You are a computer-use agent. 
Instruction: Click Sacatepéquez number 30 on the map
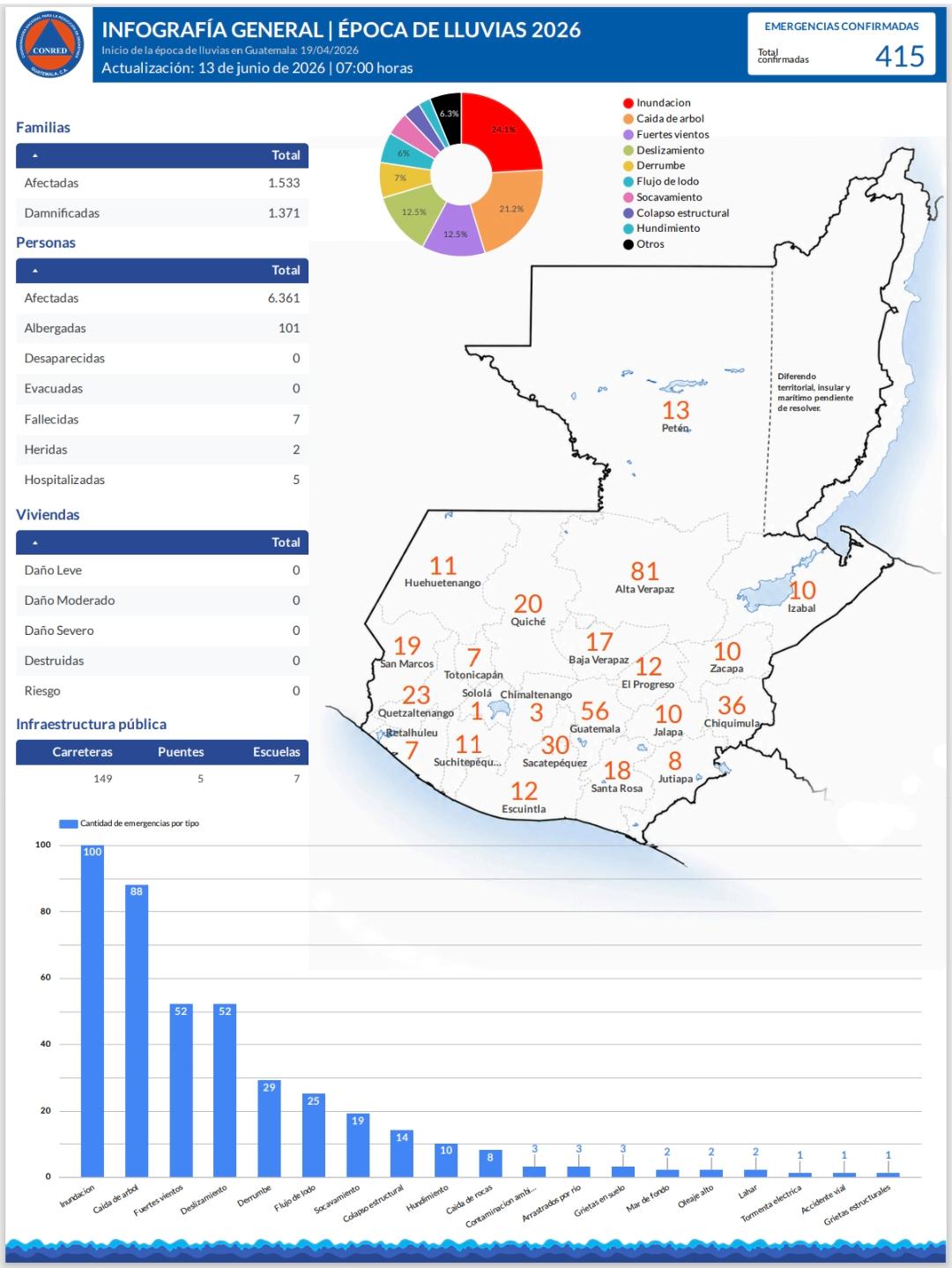tap(555, 745)
